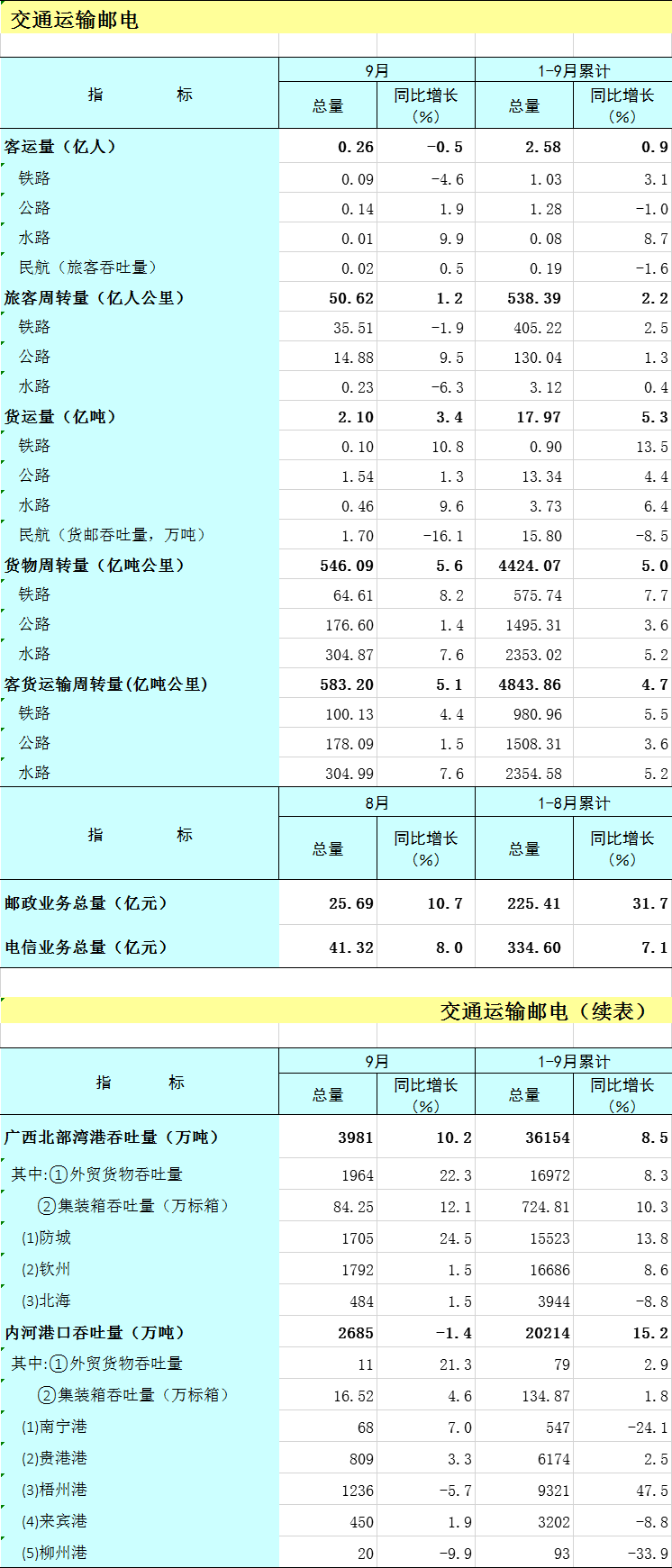Select the 8月 column header cell

point(377,803)
